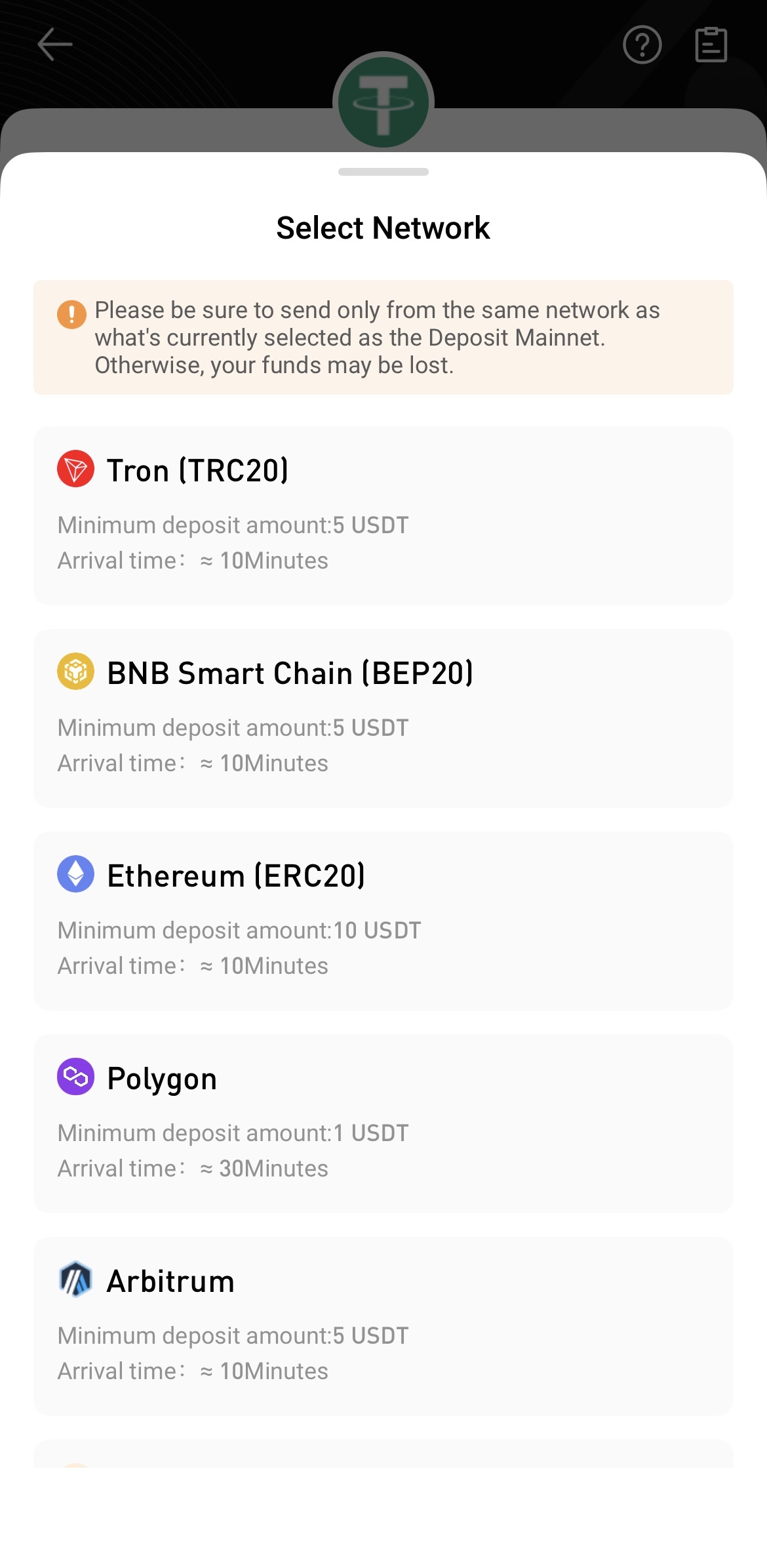Pick Arbitrum network option

[x=383, y=1326]
